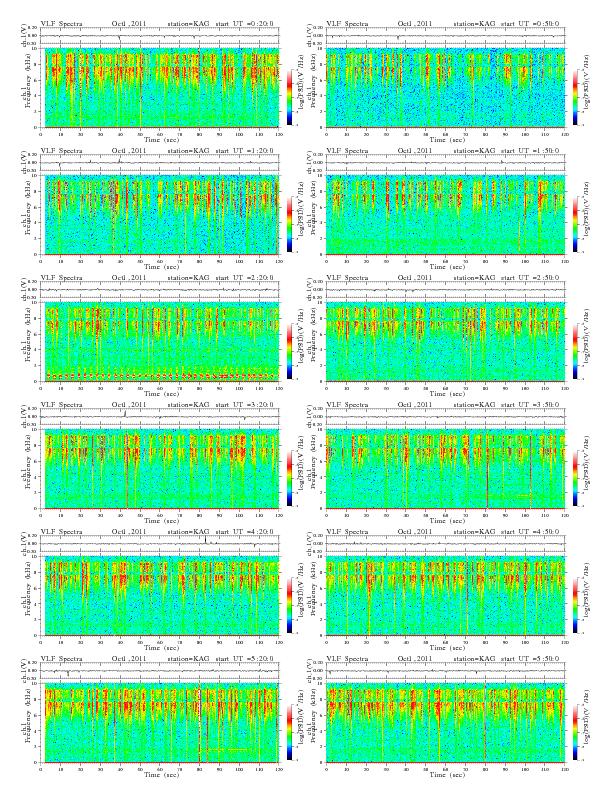Viewport: 612px width, 792px height.
Task: Select the title text 'start UT =3:20:0'
Action: pos(244,405)
